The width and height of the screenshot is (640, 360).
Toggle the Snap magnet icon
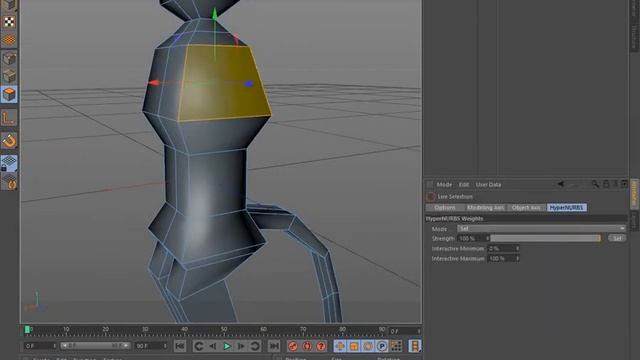9,140
